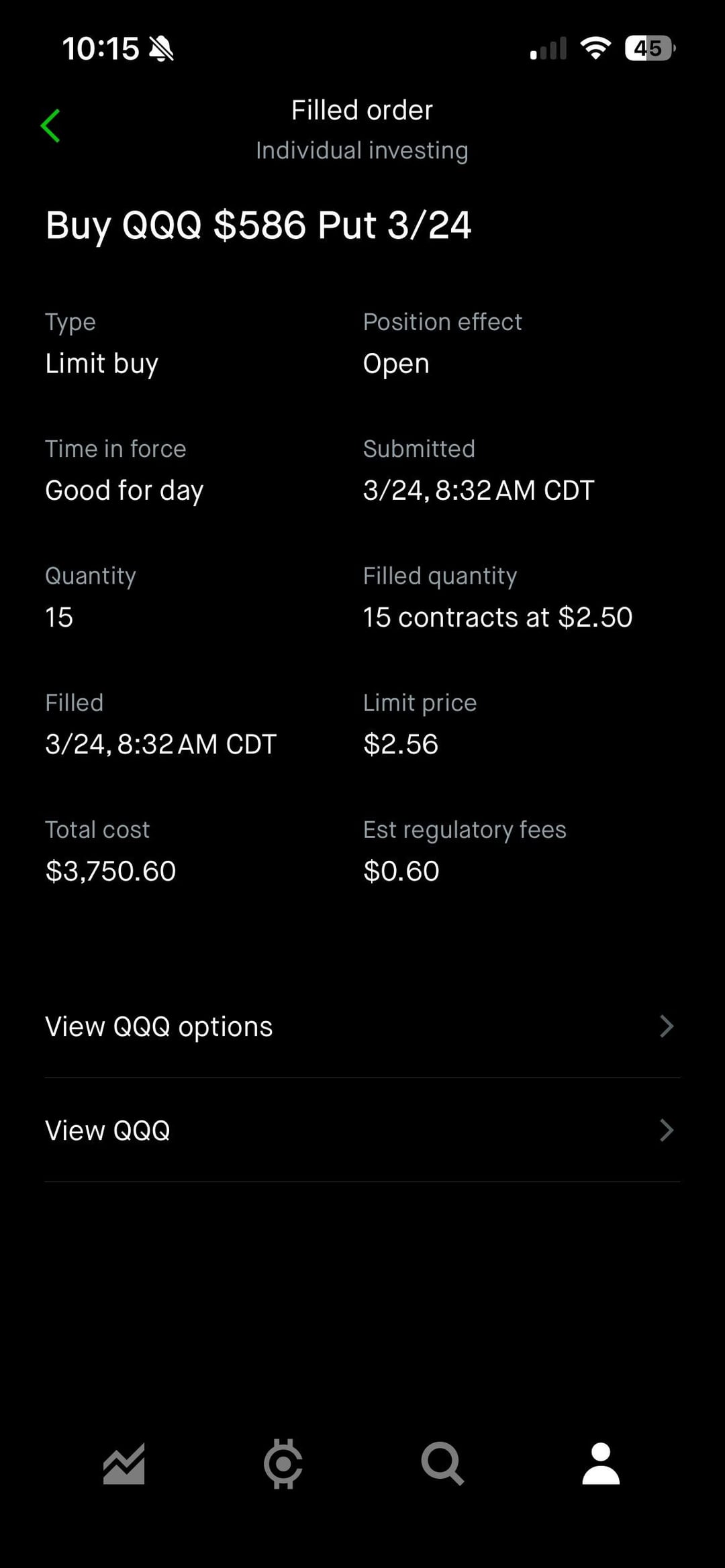This screenshot has height=1568, width=725.
Task: Tap the cellular signal bars
Action: 548,48
